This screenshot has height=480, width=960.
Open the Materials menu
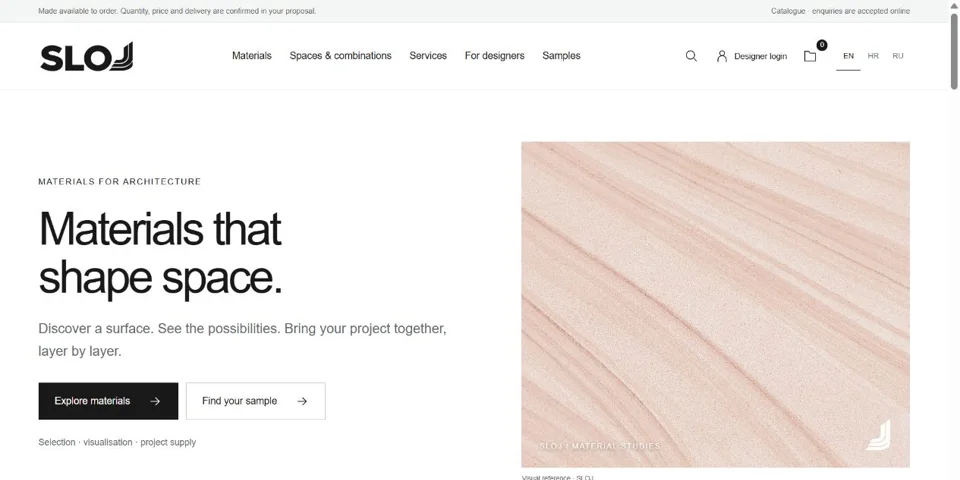[252, 56]
